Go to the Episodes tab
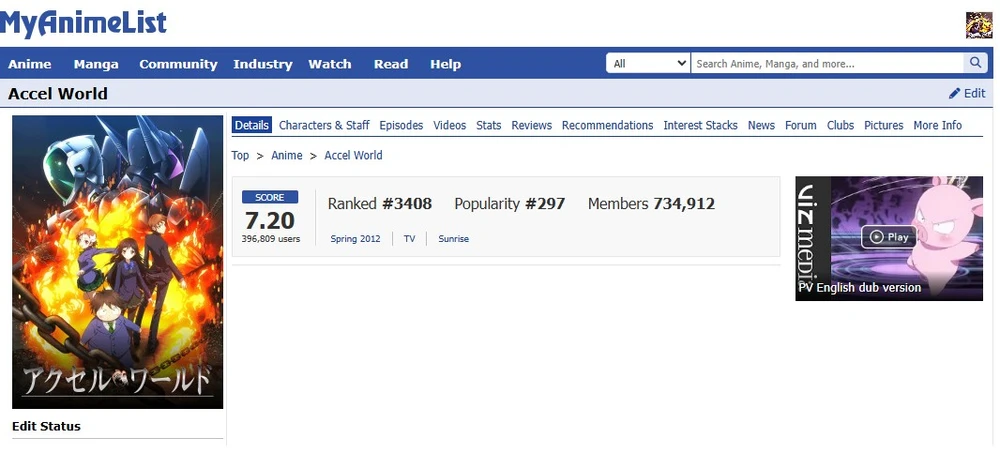Viewport: 1000px width, 452px height. click(x=401, y=125)
